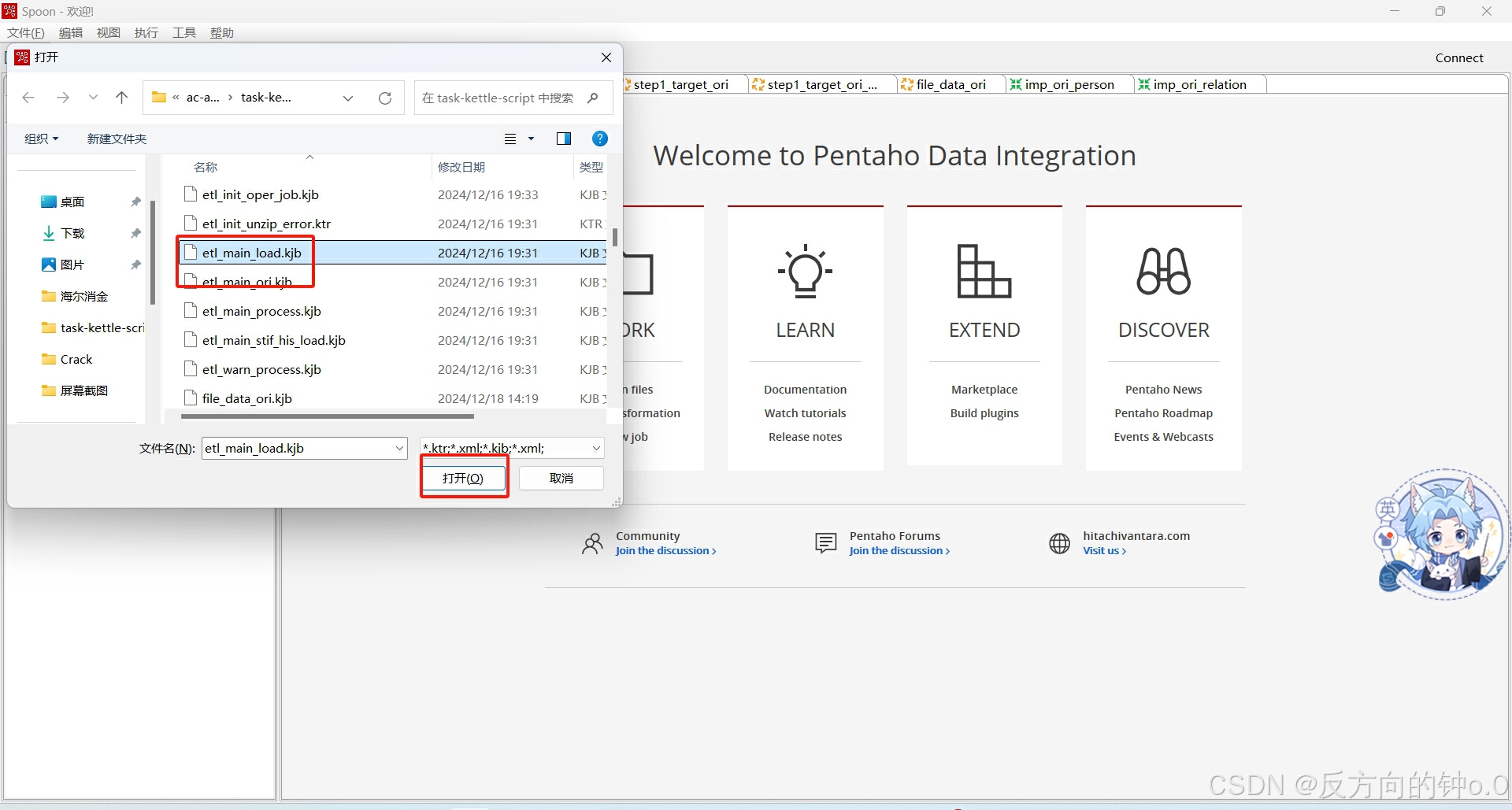This screenshot has height=810, width=1512.
Task: Click the forward arrow in the Open dialog
Action: coord(63,98)
